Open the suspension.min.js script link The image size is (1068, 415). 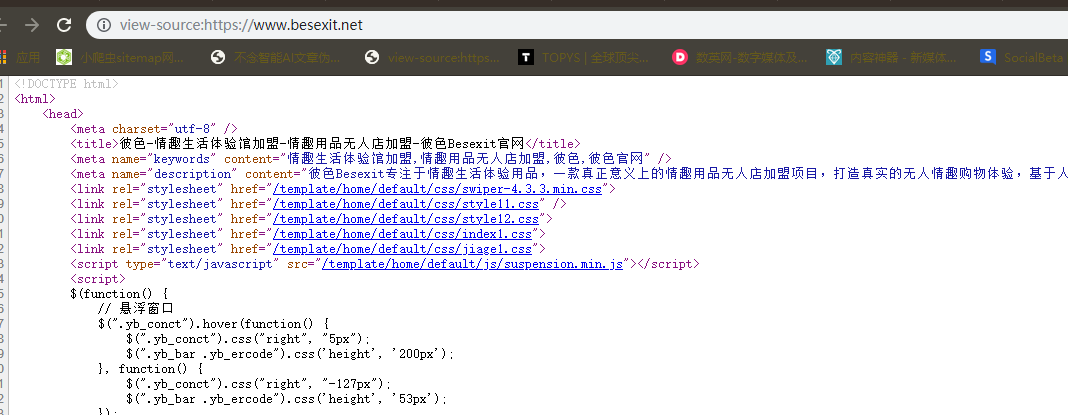[x=472, y=264]
